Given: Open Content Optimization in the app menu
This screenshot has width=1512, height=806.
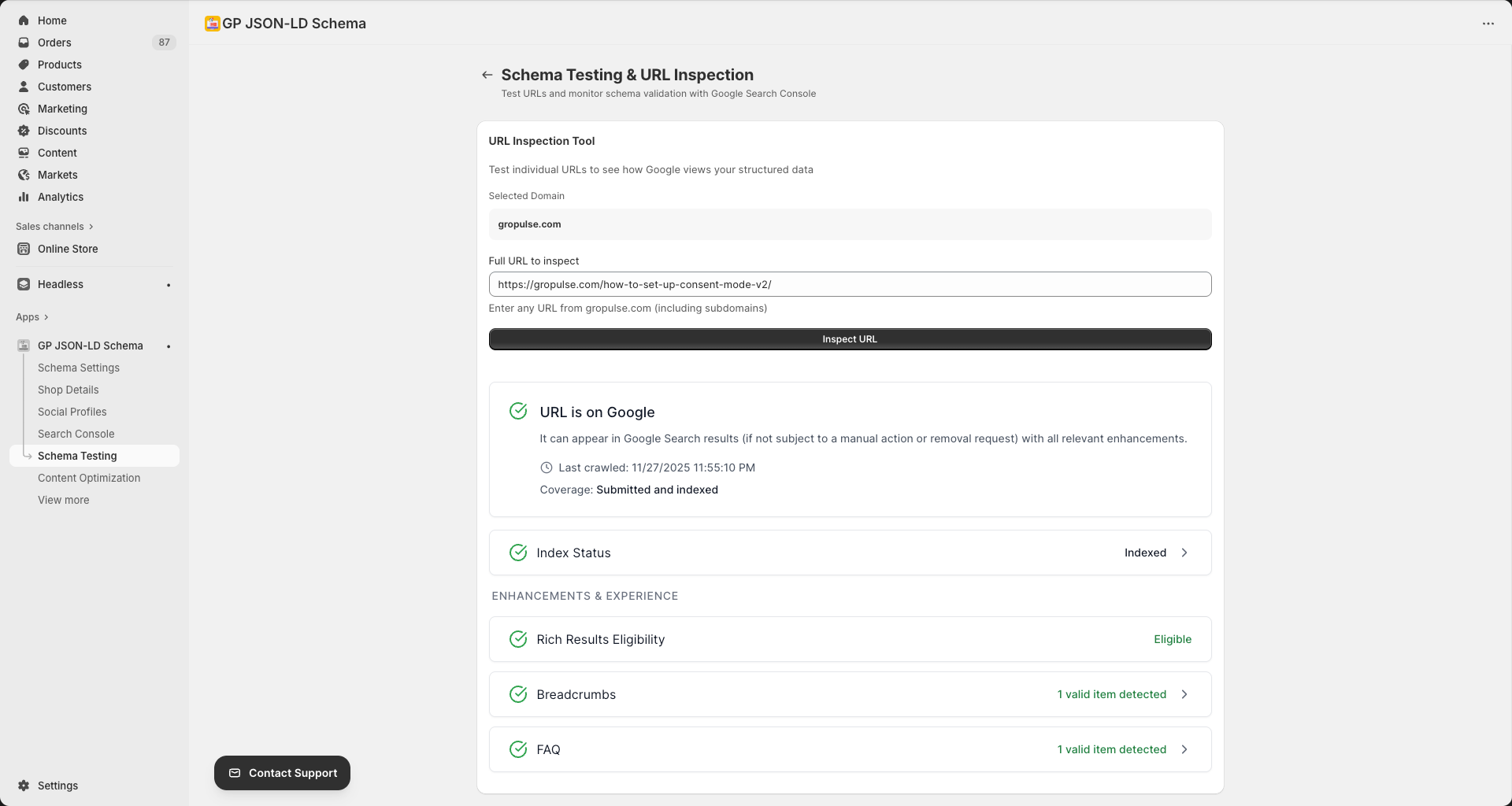Looking at the screenshot, I should [89, 478].
